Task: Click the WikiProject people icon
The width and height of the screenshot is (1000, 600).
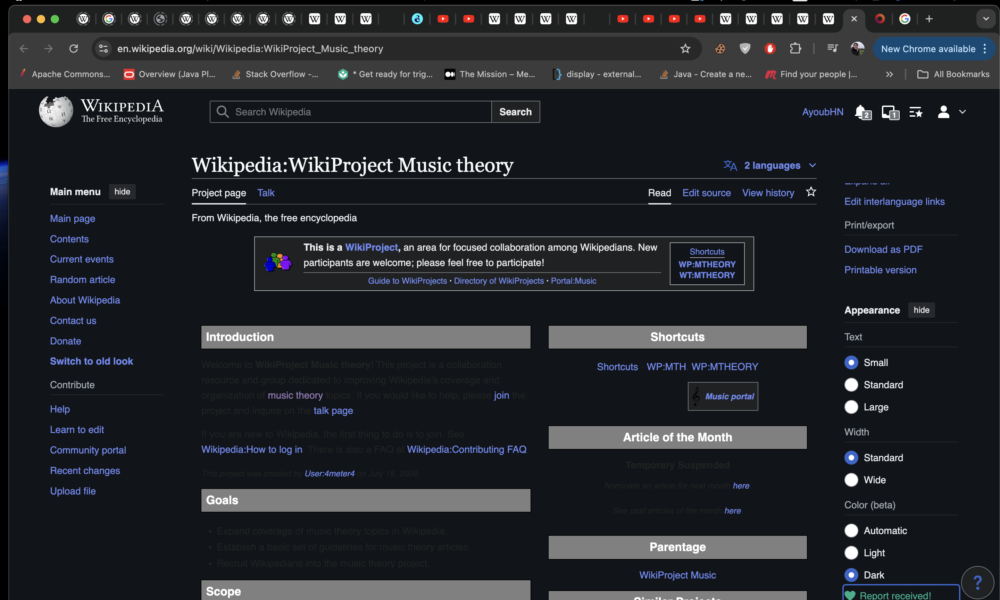Action: (x=277, y=262)
